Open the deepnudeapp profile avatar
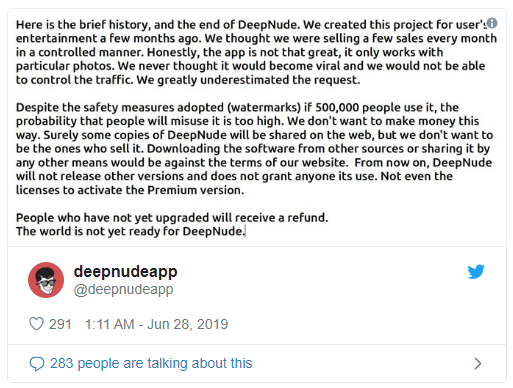Viewport: 513px width, 388px height. pos(46,280)
